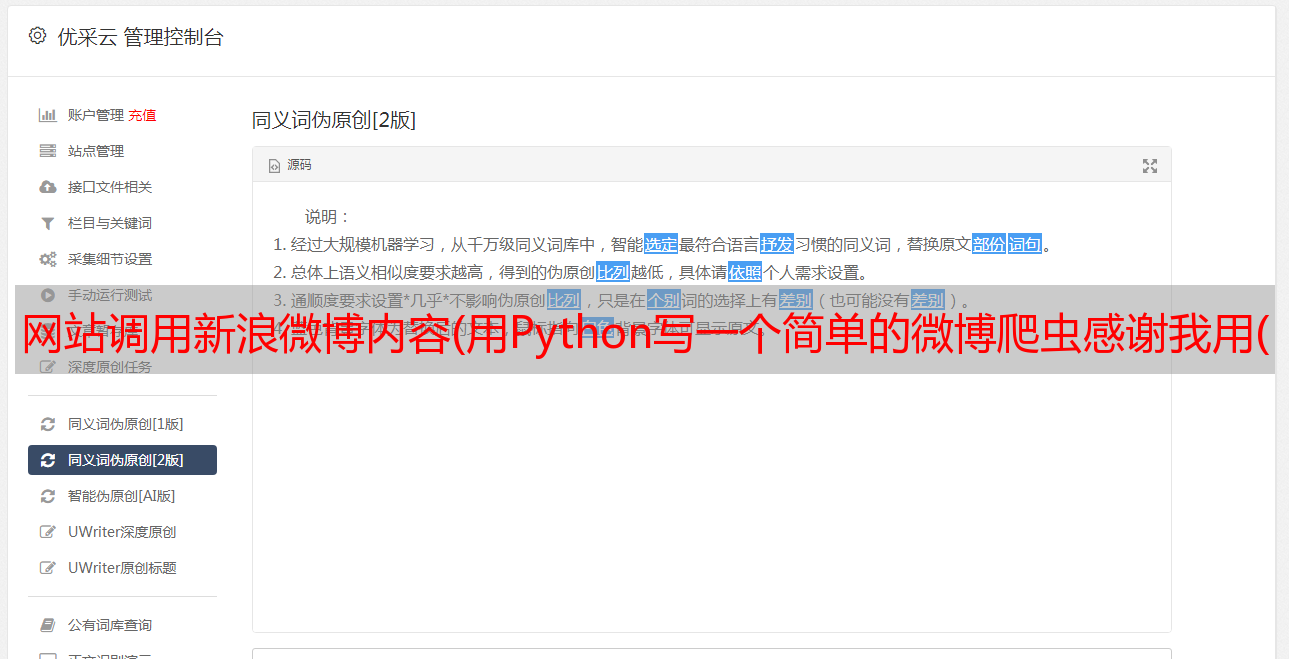
Task: Toggle fullscreen with the editor expand icon
Action: point(1150,166)
